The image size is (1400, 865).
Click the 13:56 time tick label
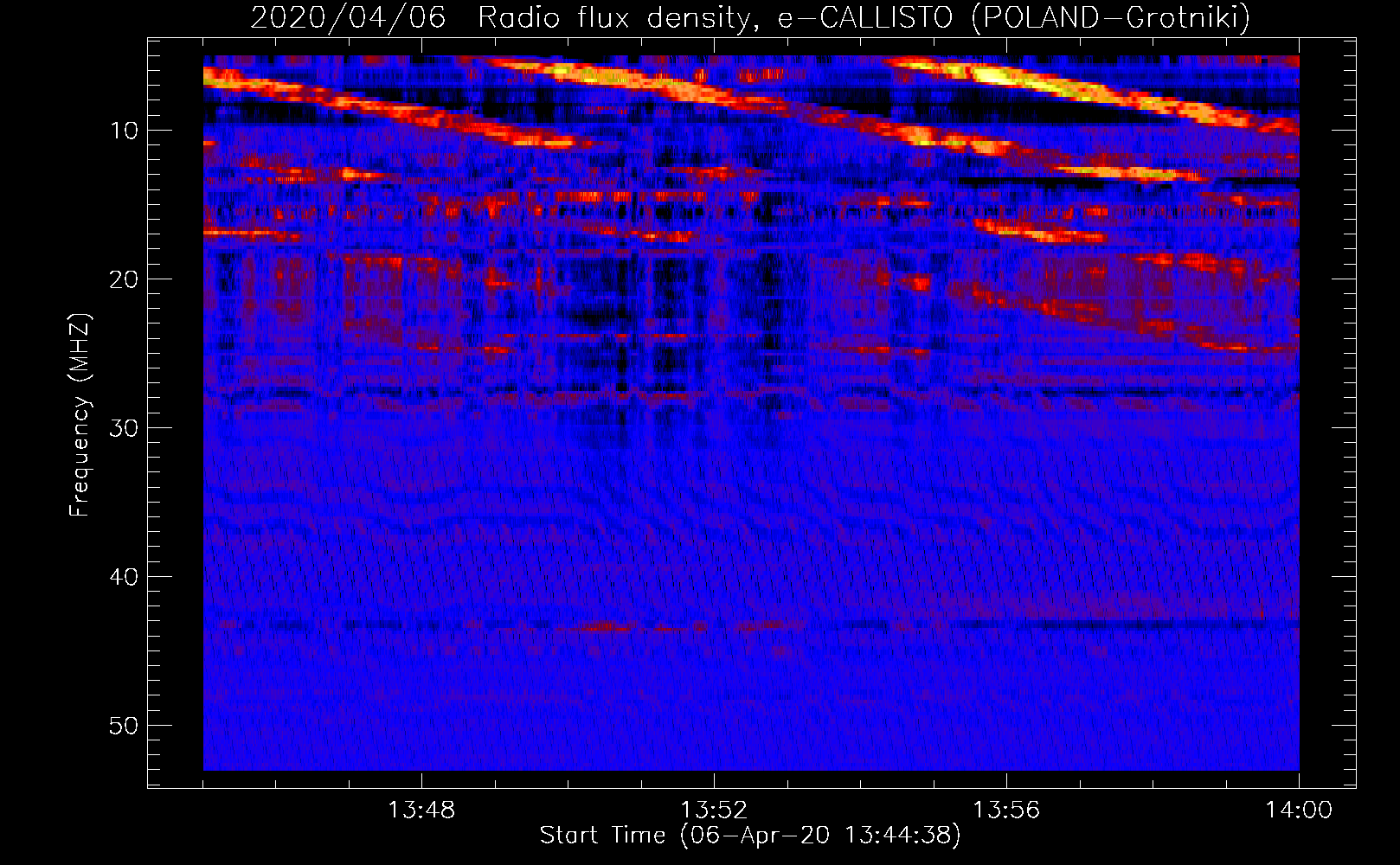(x=1006, y=811)
